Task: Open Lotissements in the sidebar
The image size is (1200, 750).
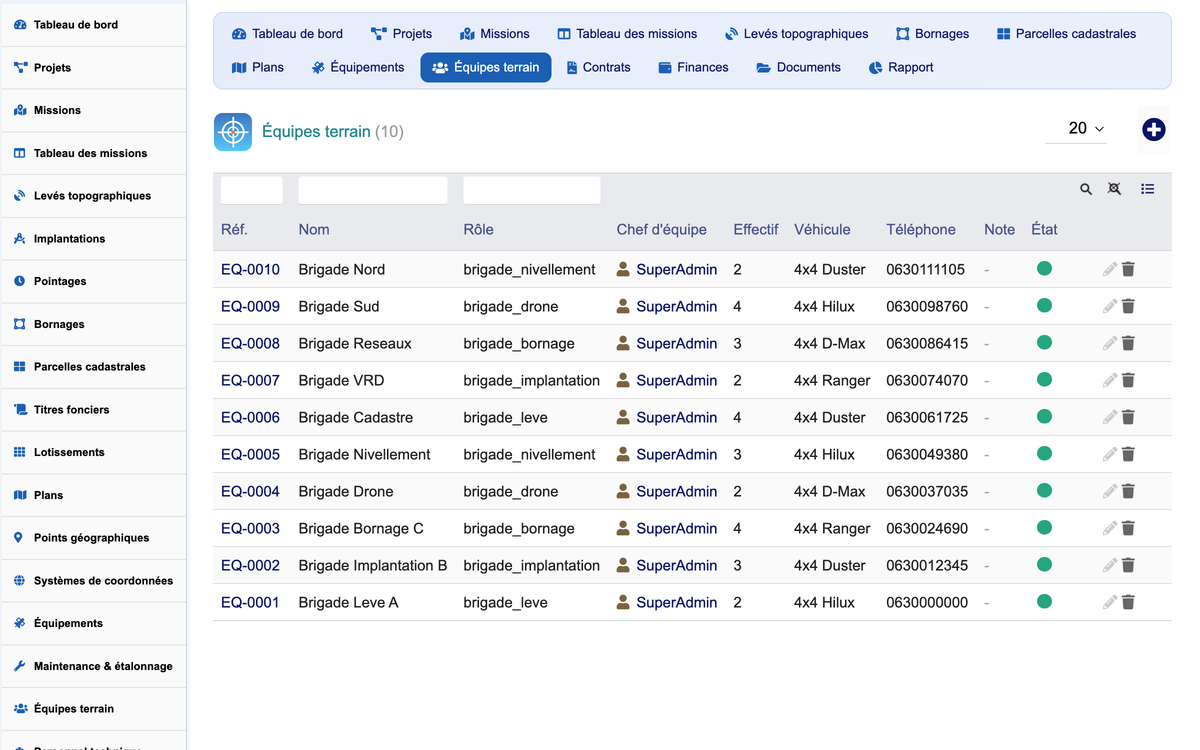Action: pos(93,452)
